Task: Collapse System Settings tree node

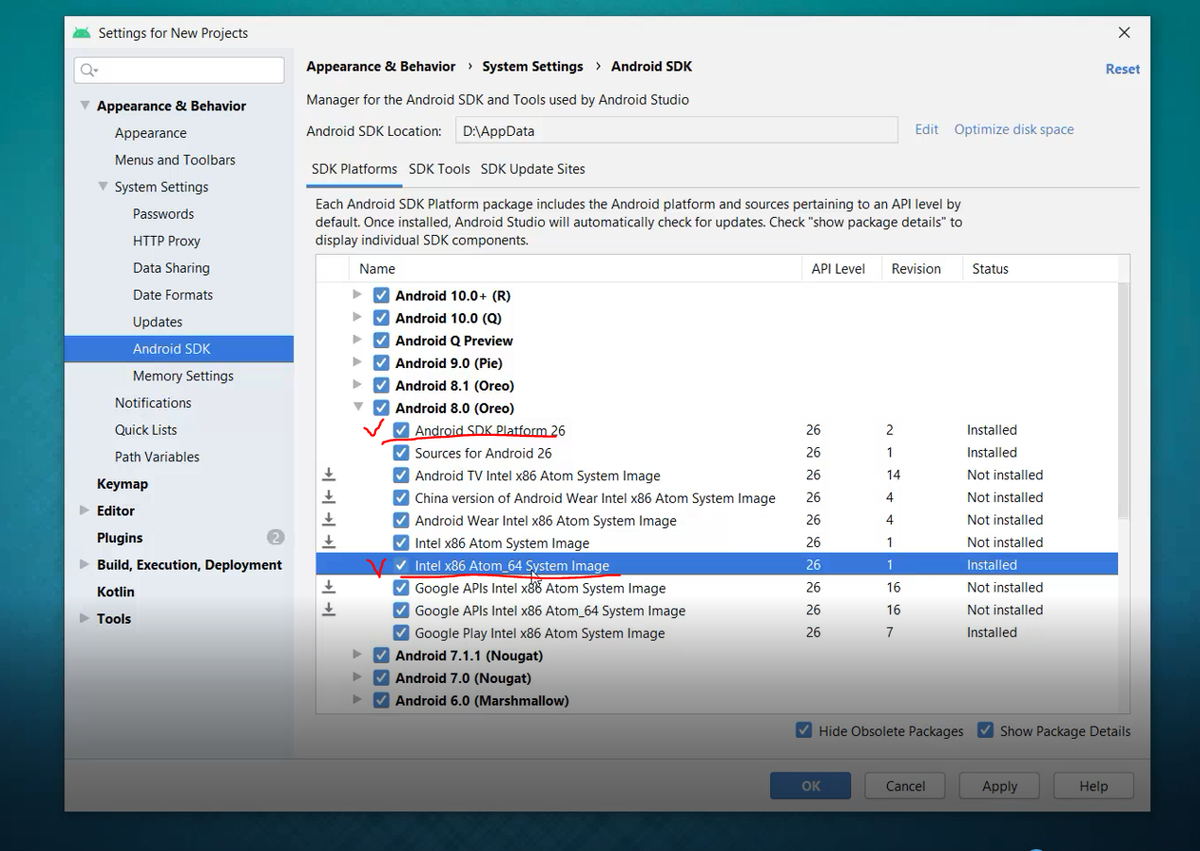Action: [103, 186]
